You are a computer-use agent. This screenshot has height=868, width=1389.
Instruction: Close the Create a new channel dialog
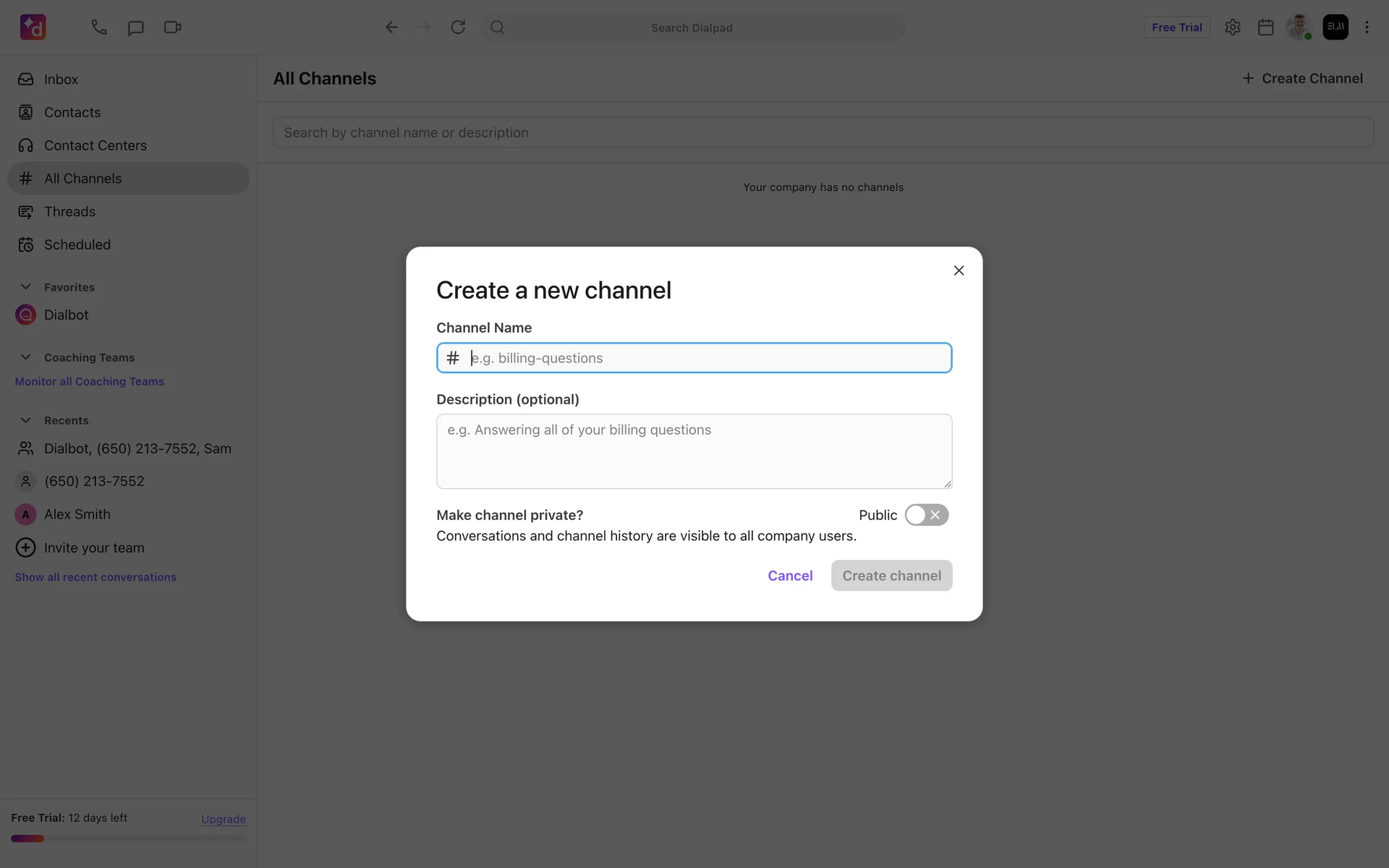pyautogui.click(x=959, y=271)
